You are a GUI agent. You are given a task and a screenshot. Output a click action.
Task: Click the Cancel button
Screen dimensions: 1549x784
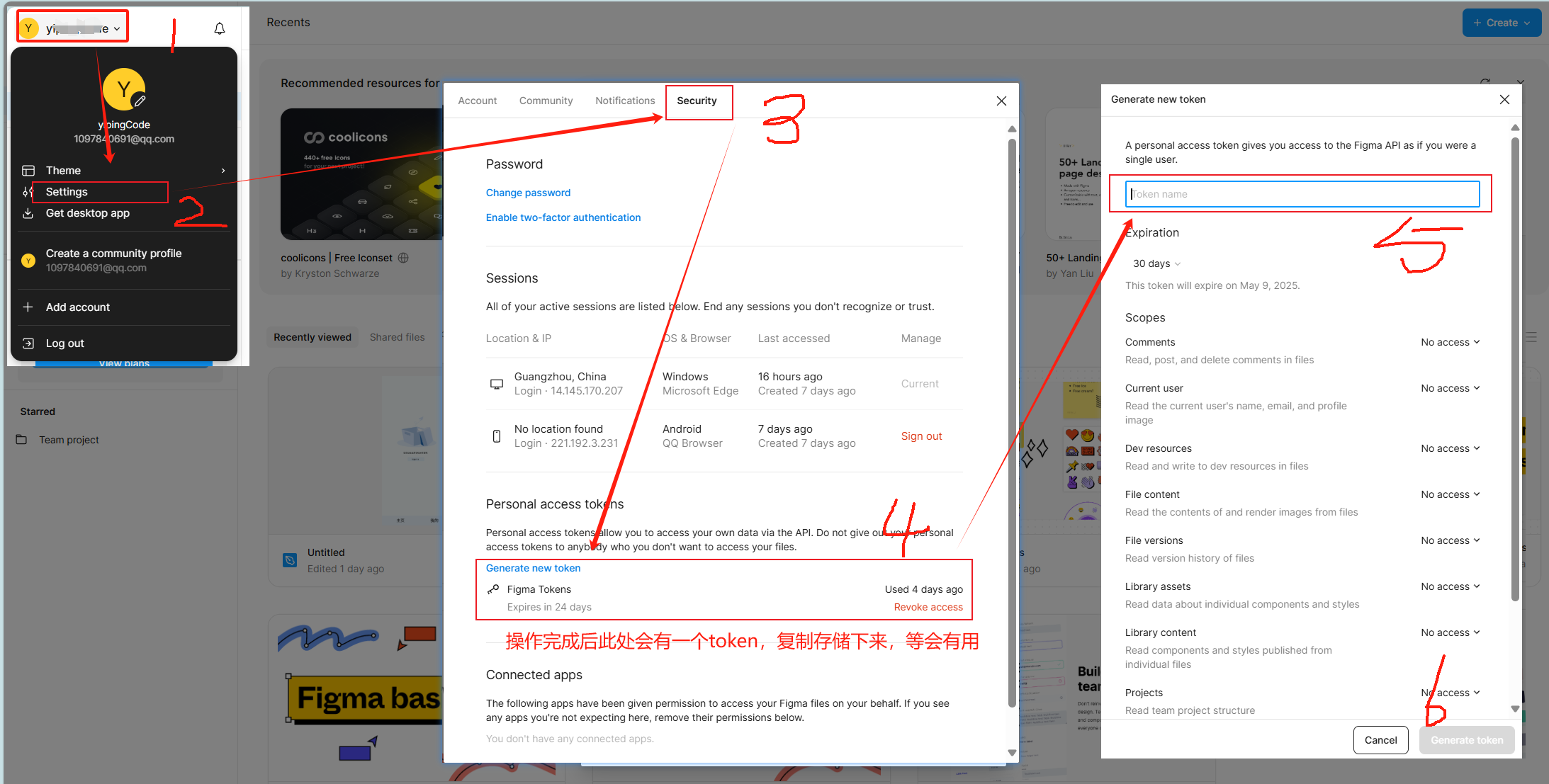tap(1380, 740)
